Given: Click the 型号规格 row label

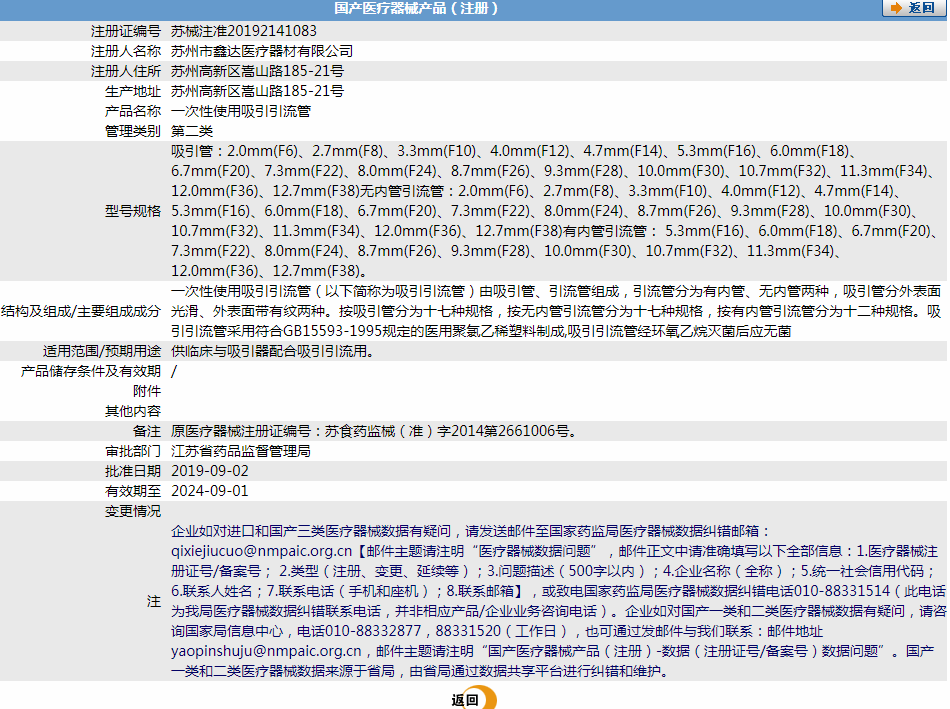Looking at the screenshot, I should (133, 211).
